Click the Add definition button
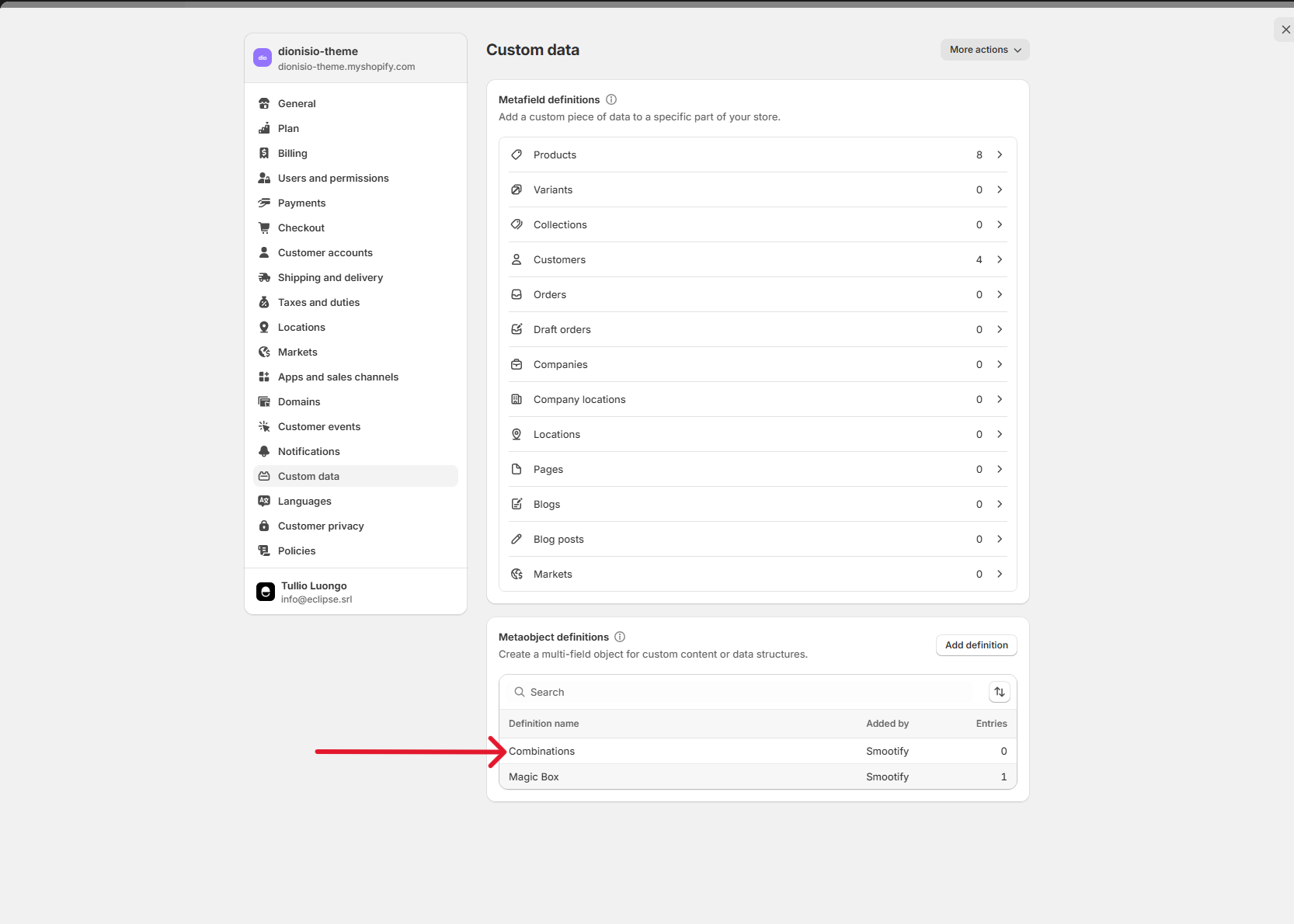This screenshot has height=924, width=1294. coord(976,645)
